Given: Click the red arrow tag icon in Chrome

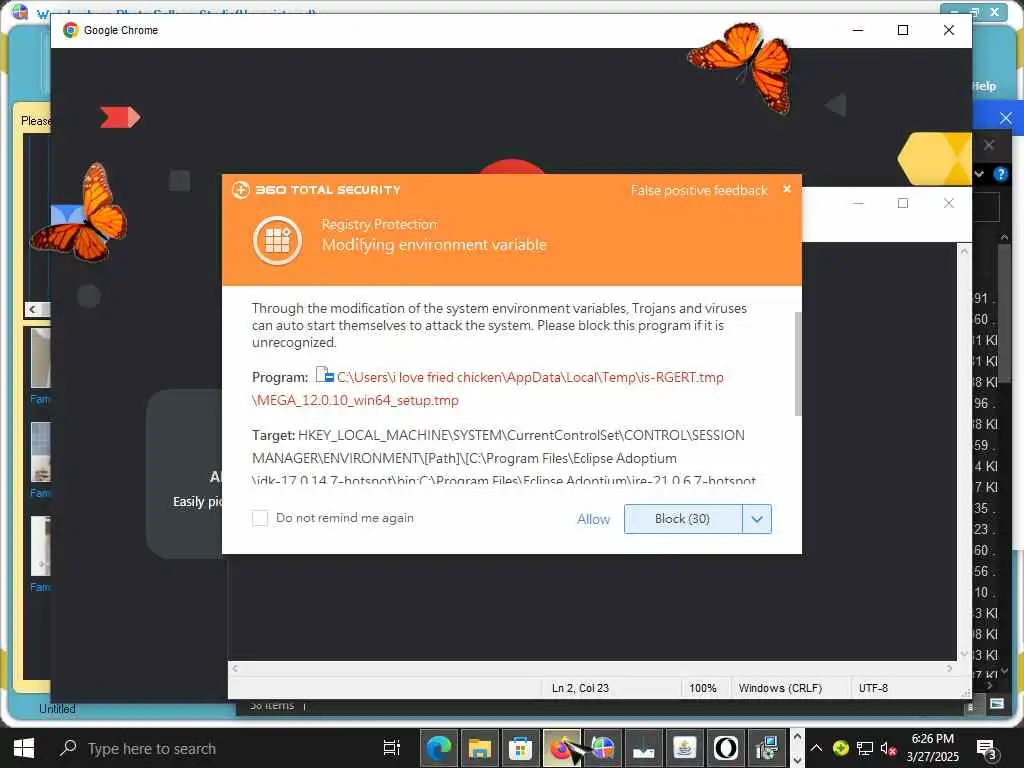Looking at the screenshot, I should coord(120,117).
